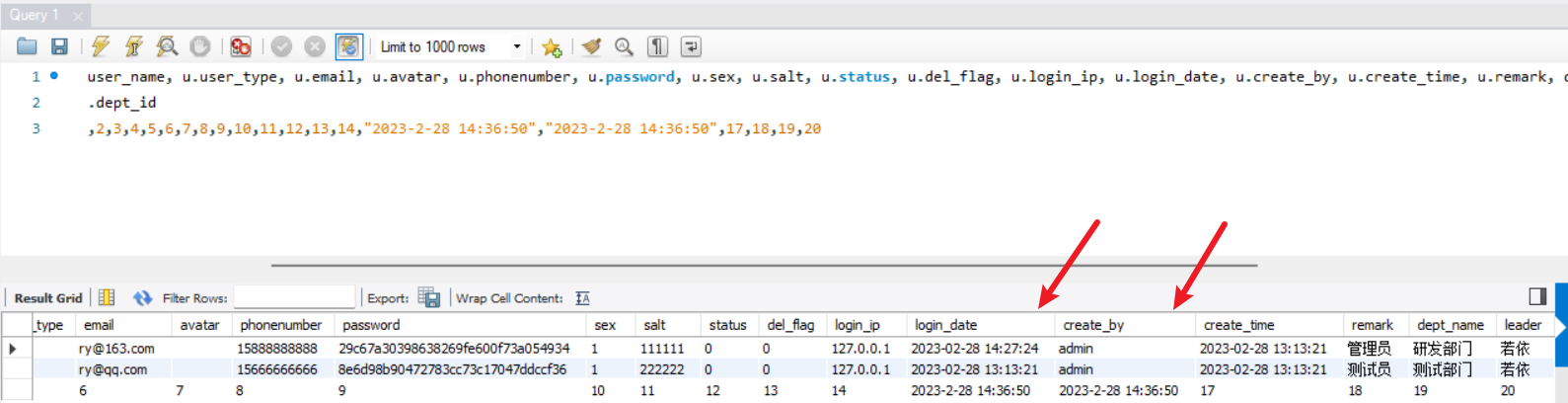
Task: Execute statement under cursor icon
Action: click(x=134, y=46)
